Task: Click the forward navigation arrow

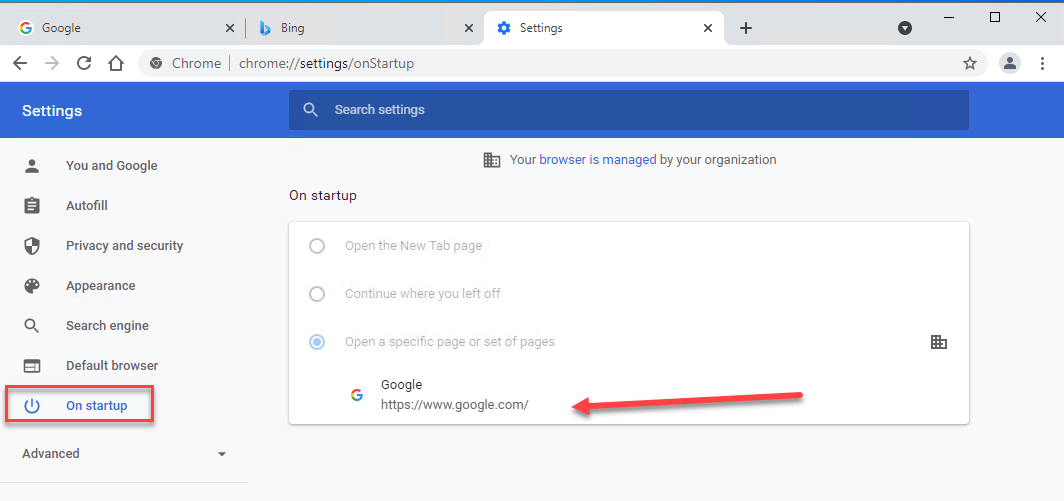Action: 52,64
